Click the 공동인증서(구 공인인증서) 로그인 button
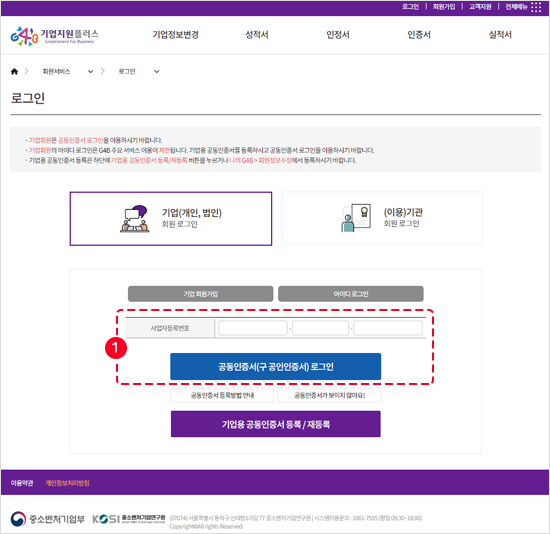The width and height of the screenshot is (550, 534). (x=275, y=367)
